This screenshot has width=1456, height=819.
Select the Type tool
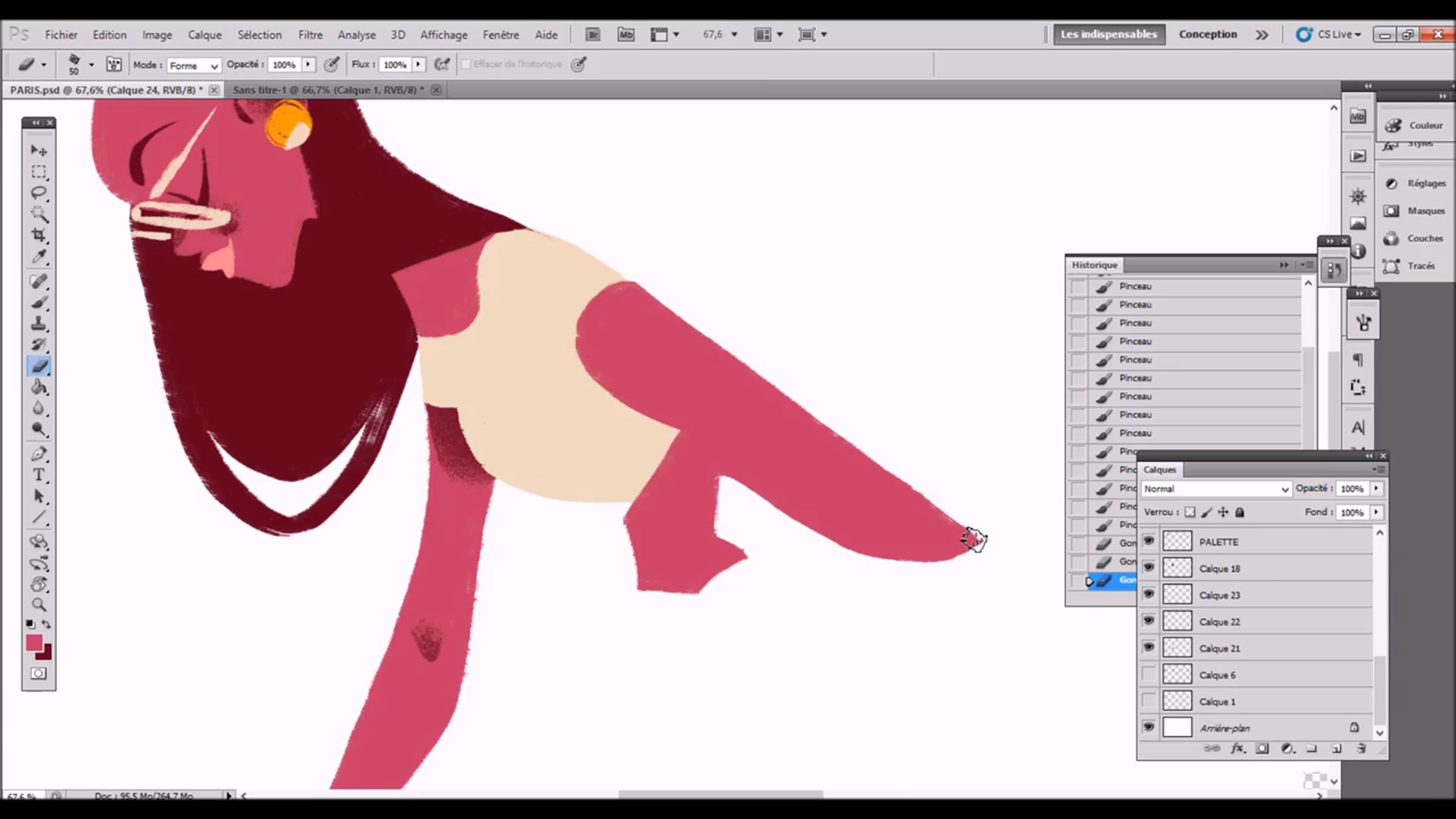39,474
